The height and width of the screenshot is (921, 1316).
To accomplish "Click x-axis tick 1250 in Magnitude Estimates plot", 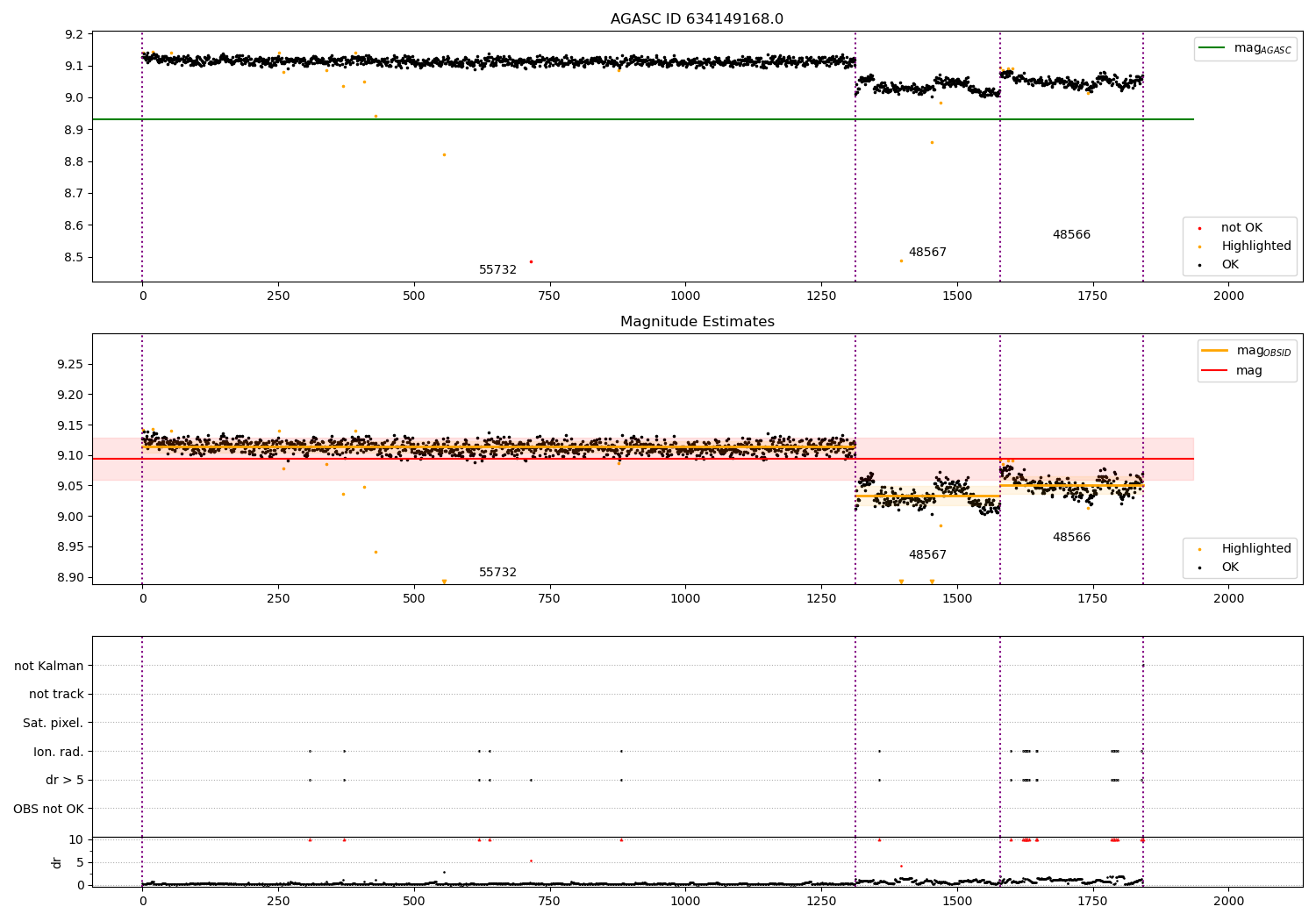I will click(x=821, y=599).
